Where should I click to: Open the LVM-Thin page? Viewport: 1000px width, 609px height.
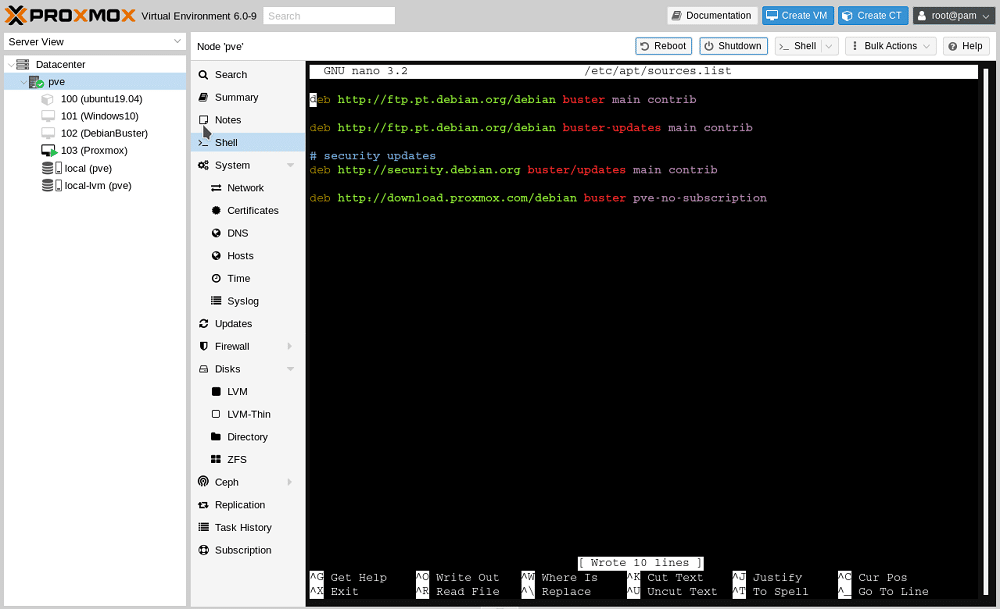pyautogui.click(x=247, y=415)
